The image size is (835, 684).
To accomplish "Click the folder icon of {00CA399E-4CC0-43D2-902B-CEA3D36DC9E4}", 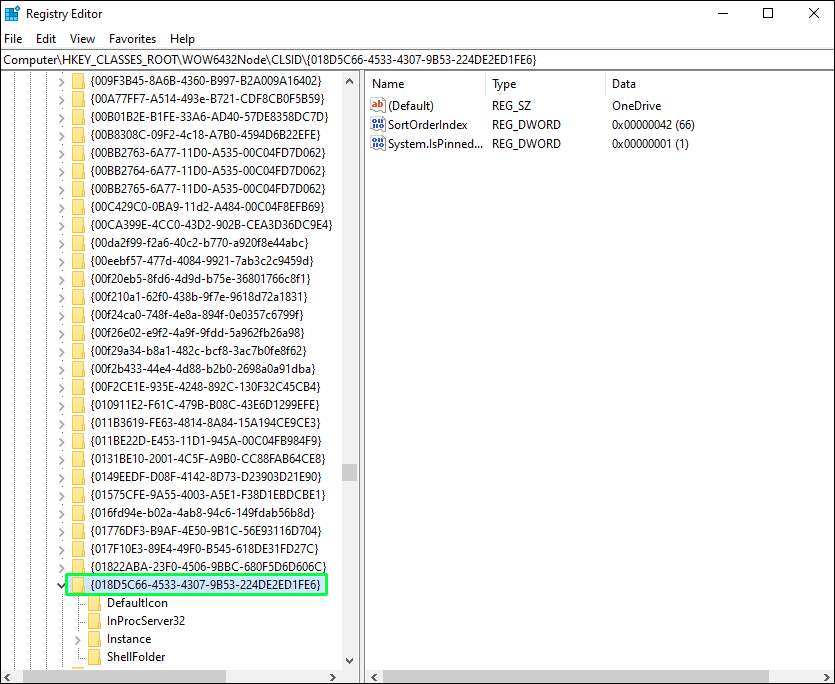I will 78,225.
